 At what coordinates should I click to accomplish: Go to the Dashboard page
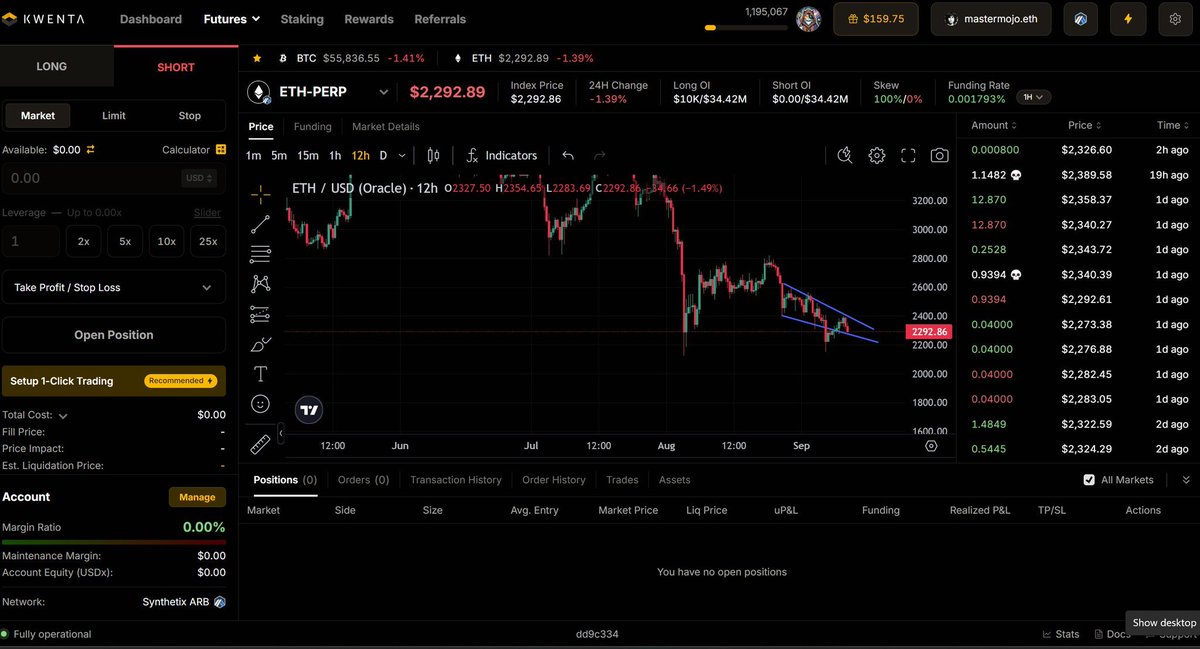tap(151, 19)
